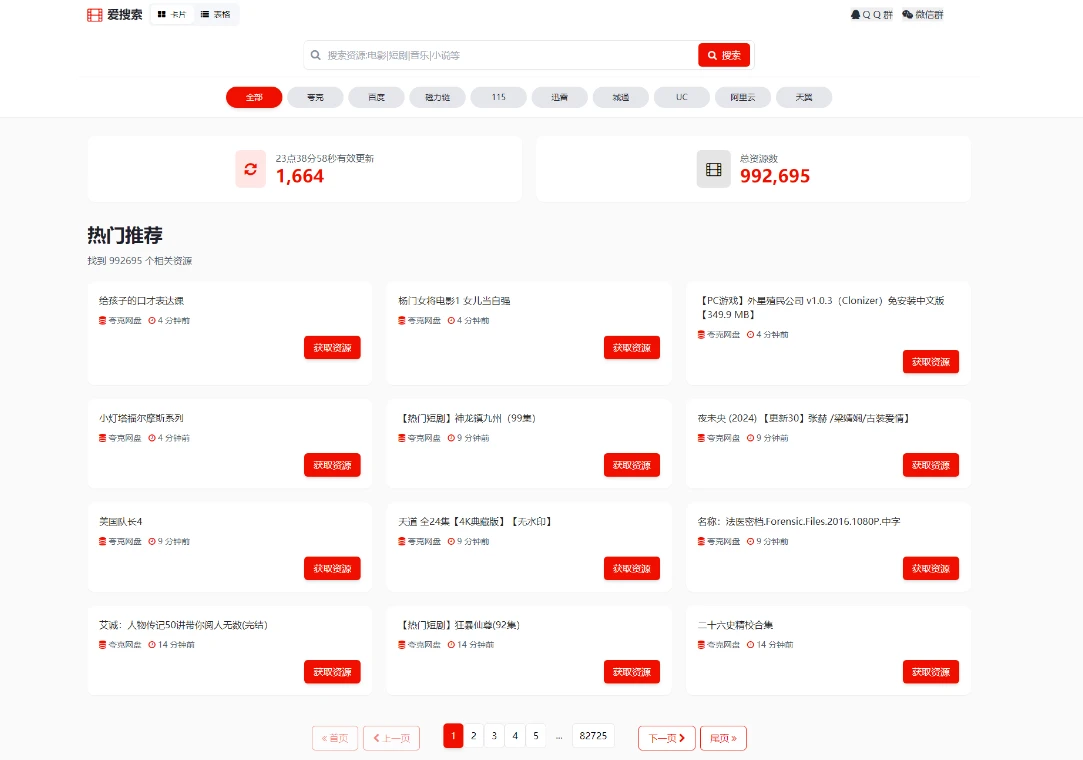
Task: Get resource for 美国队长4
Action: (332, 568)
